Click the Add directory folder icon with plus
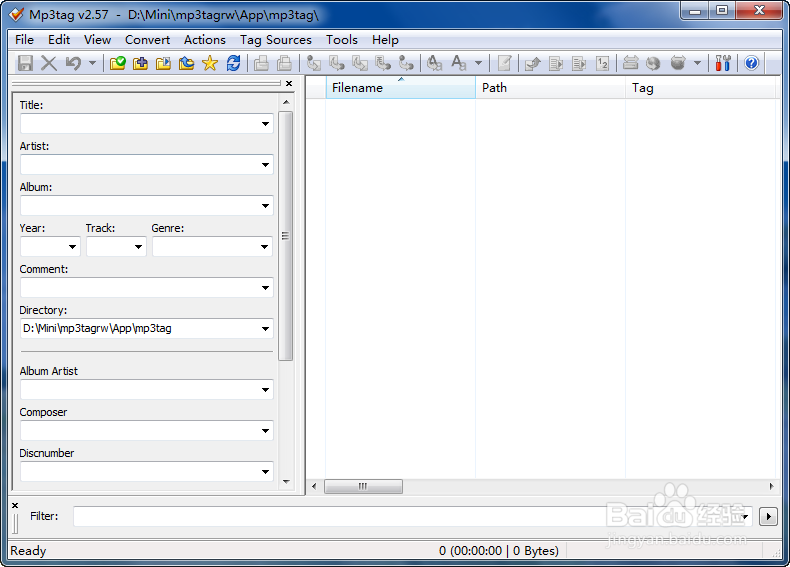790x567 pixels. click(x=141, y=64)
